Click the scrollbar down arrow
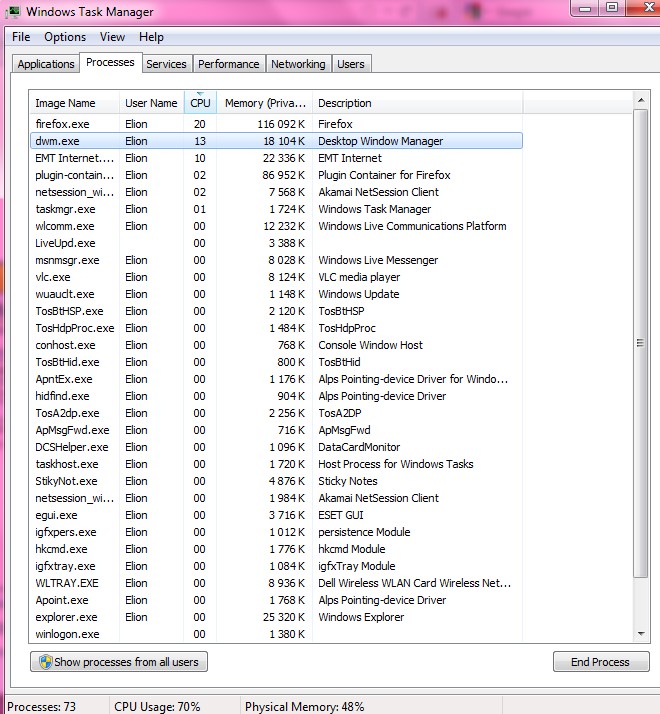 (x=641, y=633)
